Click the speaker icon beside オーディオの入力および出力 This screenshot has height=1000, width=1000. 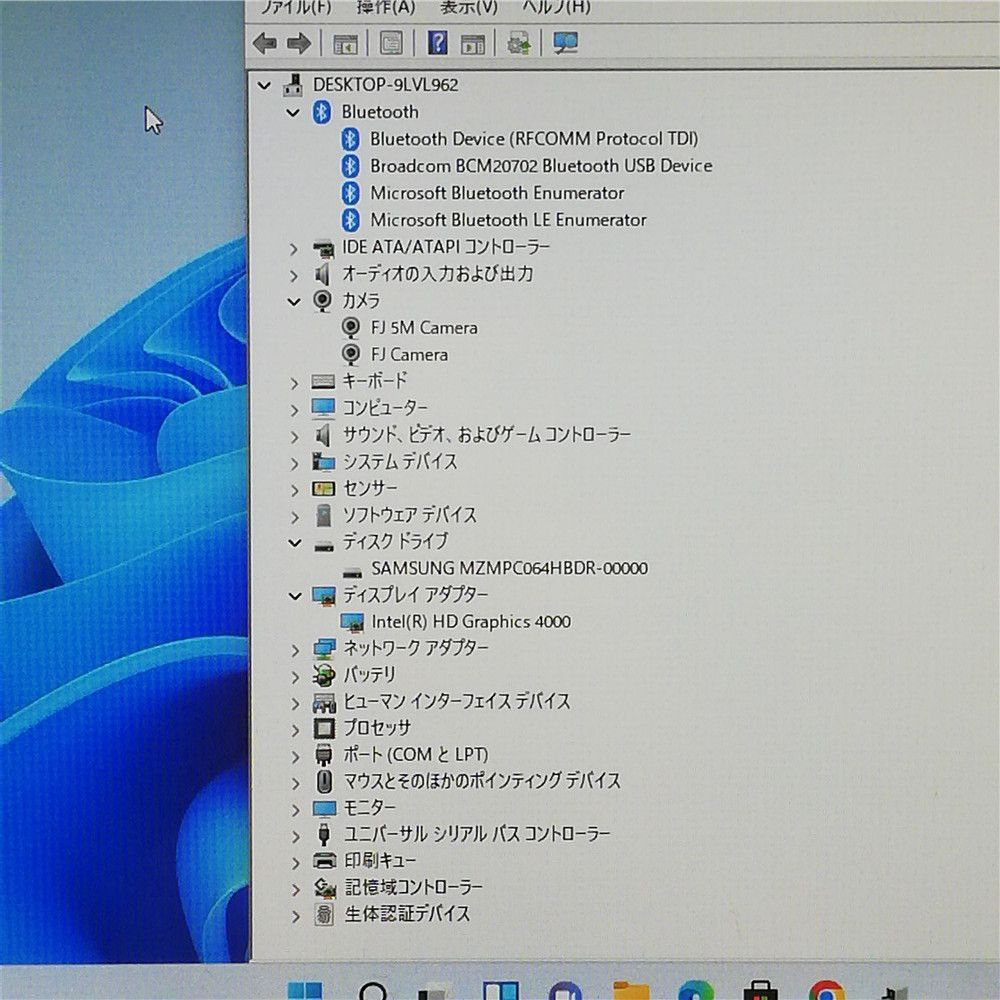tap(323, 274)
